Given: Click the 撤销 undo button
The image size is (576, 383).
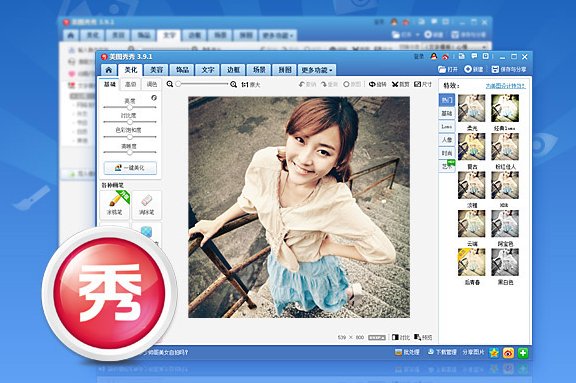Looking at the screenshot, I should point(307,84).
